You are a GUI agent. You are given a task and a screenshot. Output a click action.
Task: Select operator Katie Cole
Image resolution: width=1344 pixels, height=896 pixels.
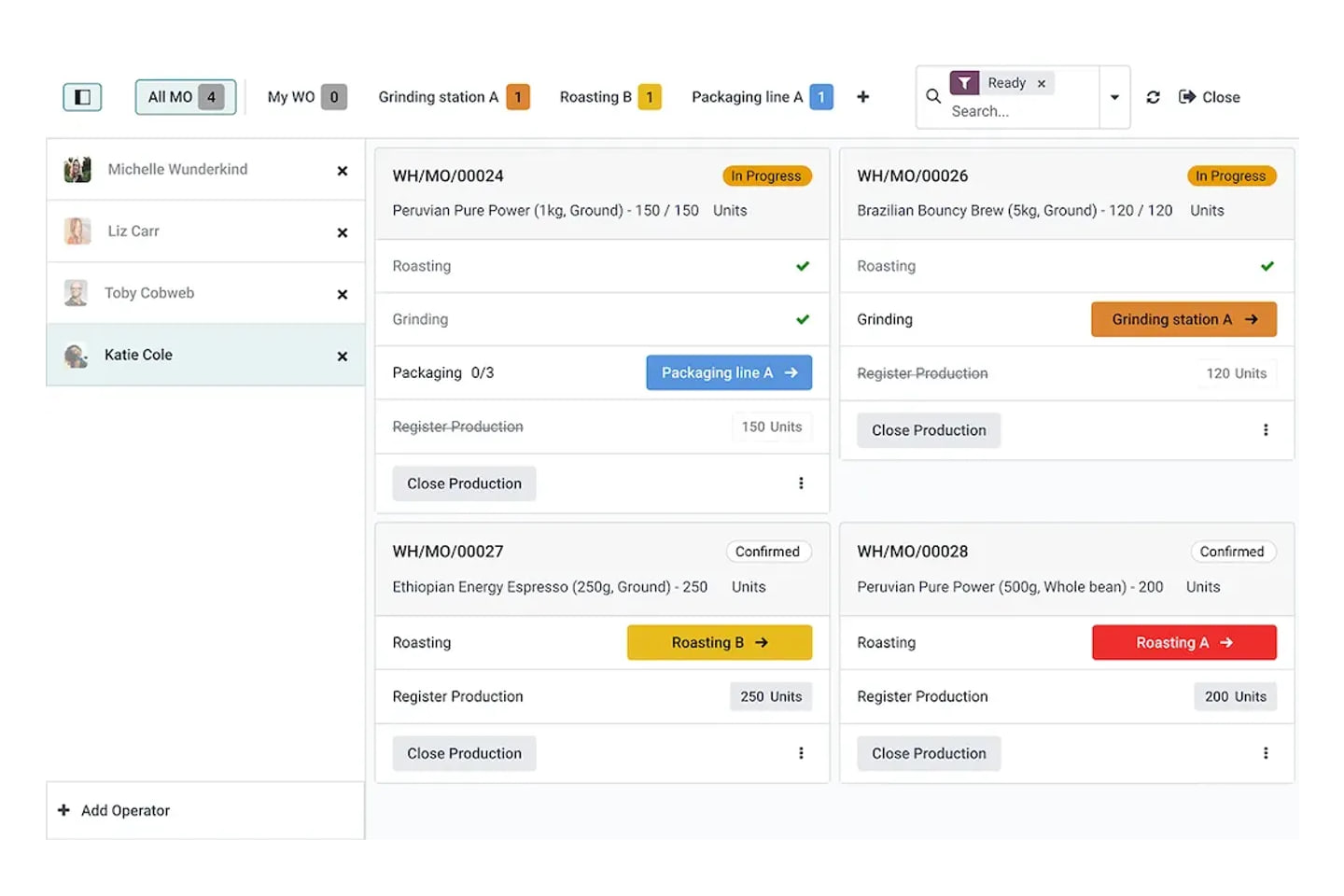point(205,355)
